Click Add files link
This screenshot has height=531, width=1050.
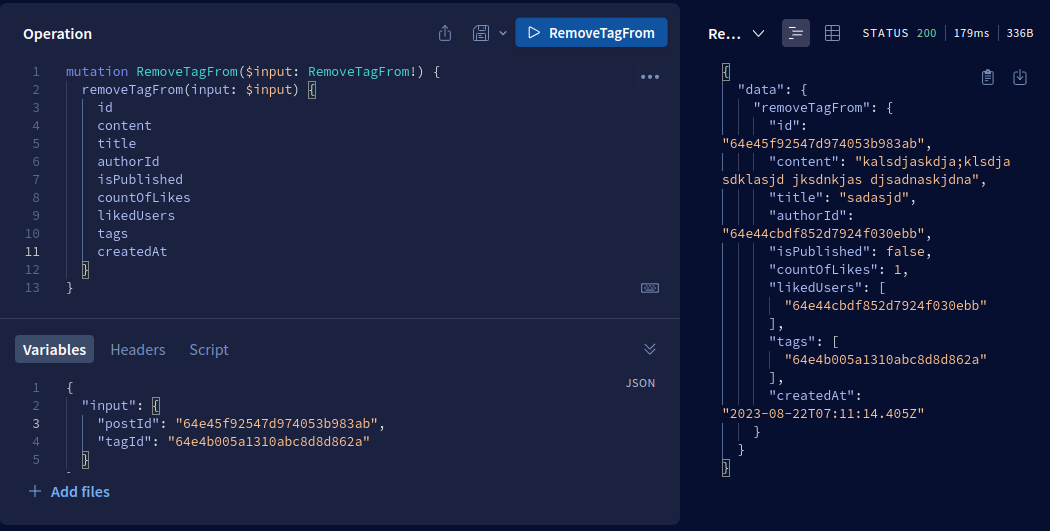[x=80, y=491]
